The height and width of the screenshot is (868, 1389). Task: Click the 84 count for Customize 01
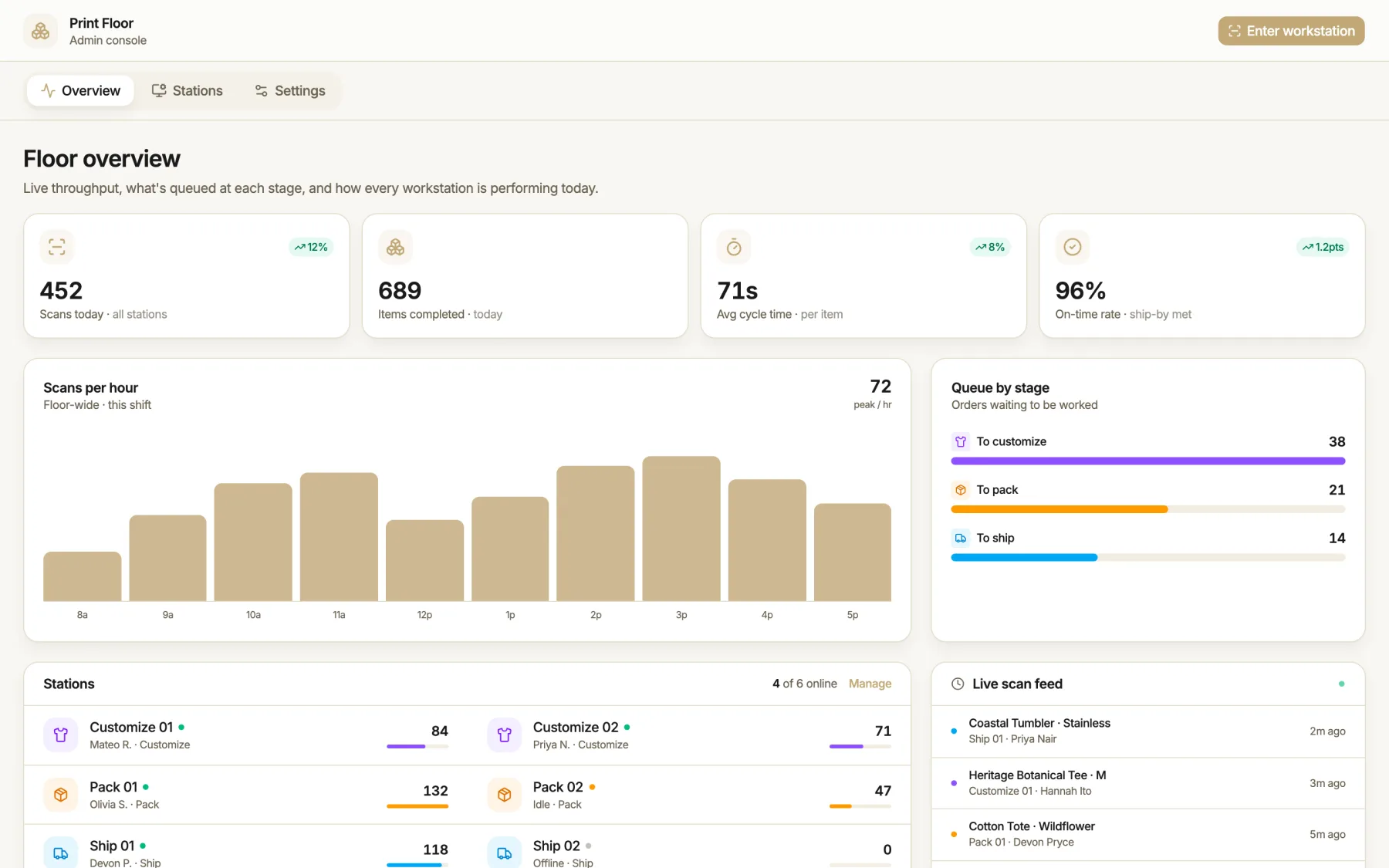(x=439, y=731)
